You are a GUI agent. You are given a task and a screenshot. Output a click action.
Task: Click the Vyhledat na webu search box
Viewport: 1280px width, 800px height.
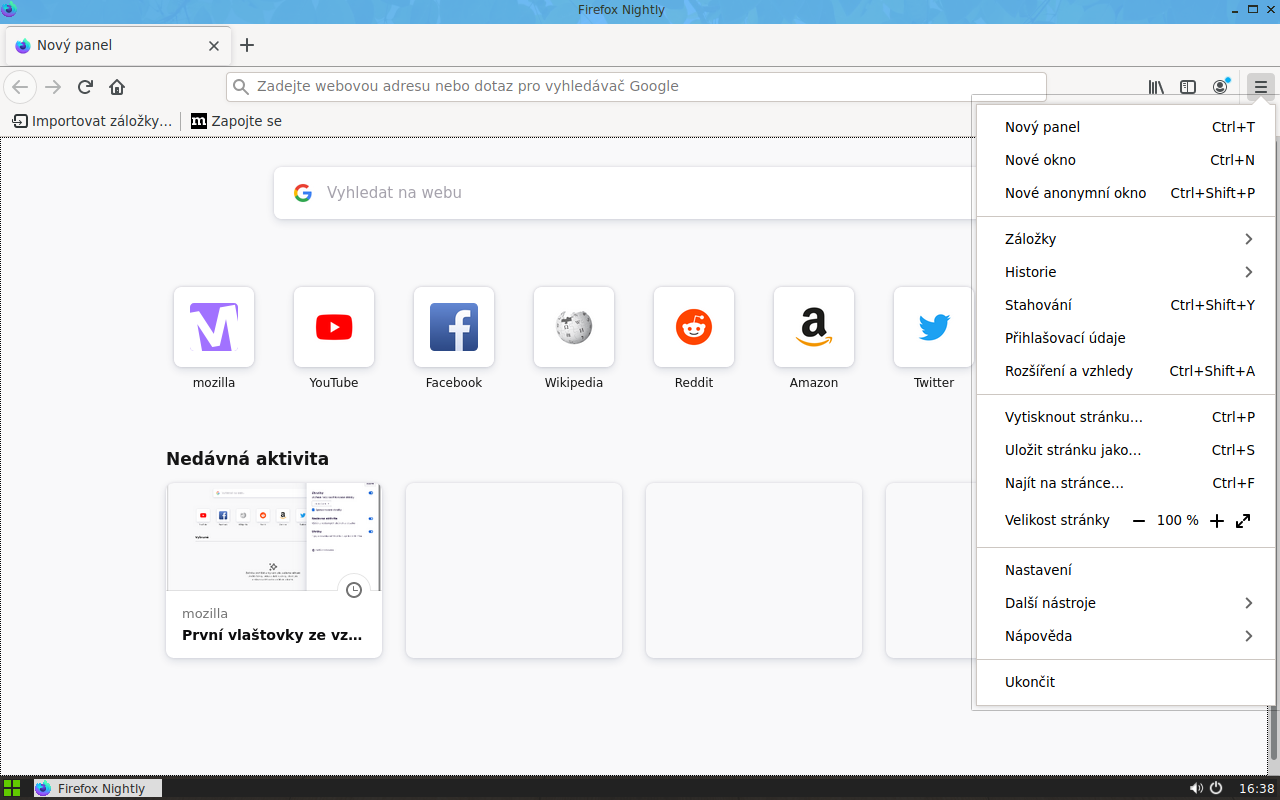pyautogui.click(x=624, y=193)
